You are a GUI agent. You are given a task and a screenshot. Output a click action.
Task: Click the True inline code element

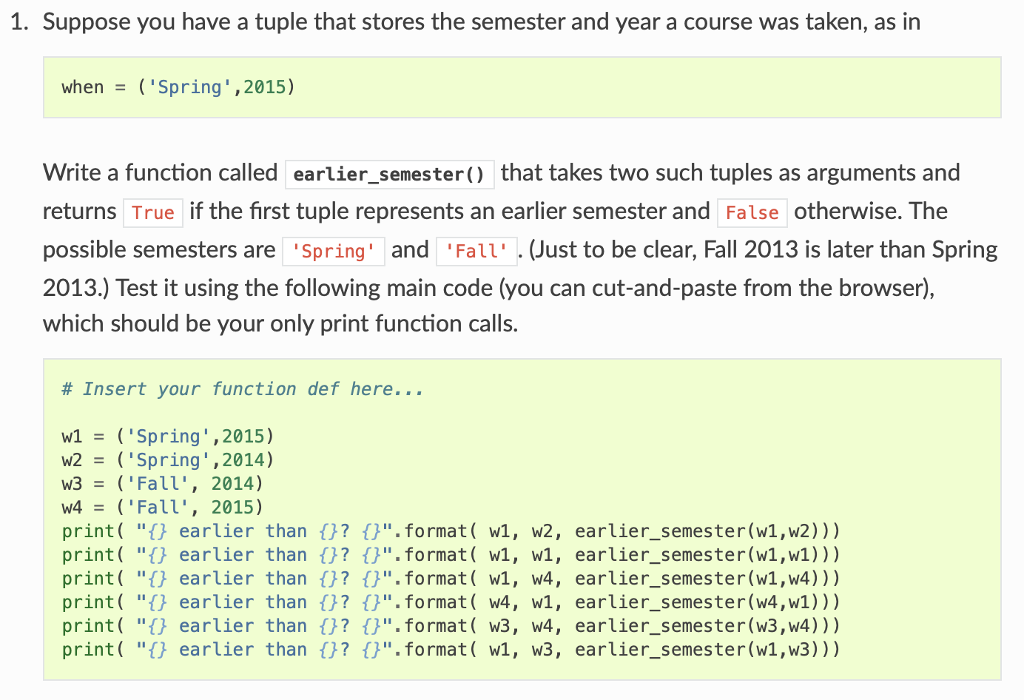(153, 212)
